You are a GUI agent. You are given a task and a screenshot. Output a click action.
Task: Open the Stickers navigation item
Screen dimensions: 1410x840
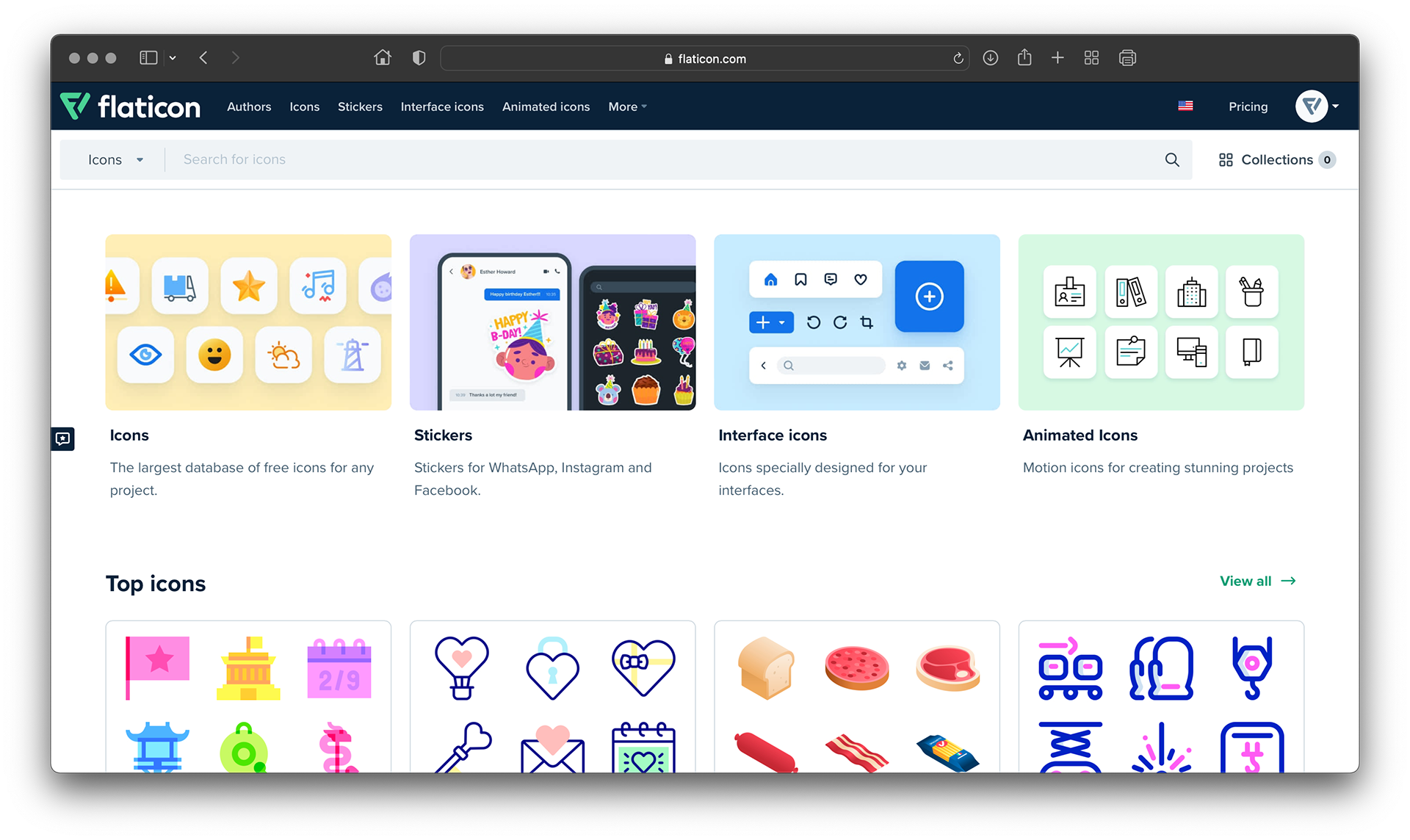click(x=360, y=106)
